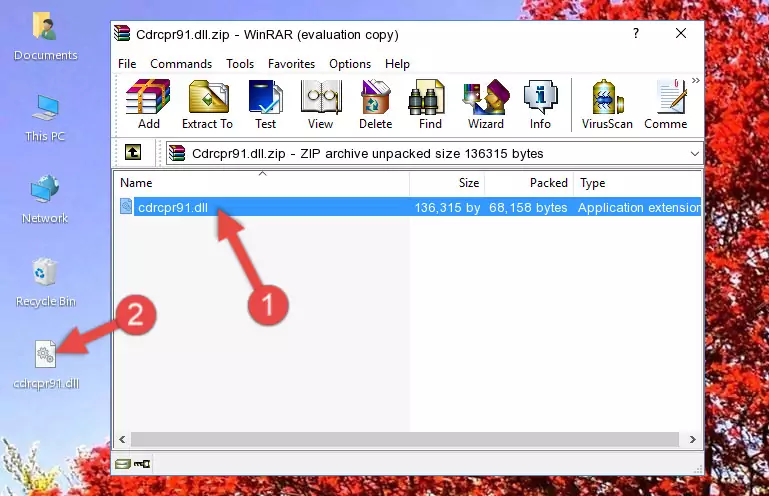Viewport: 769px width, 496px height.
Task: Start VirusScan on the archive
Action: point(607,104)
